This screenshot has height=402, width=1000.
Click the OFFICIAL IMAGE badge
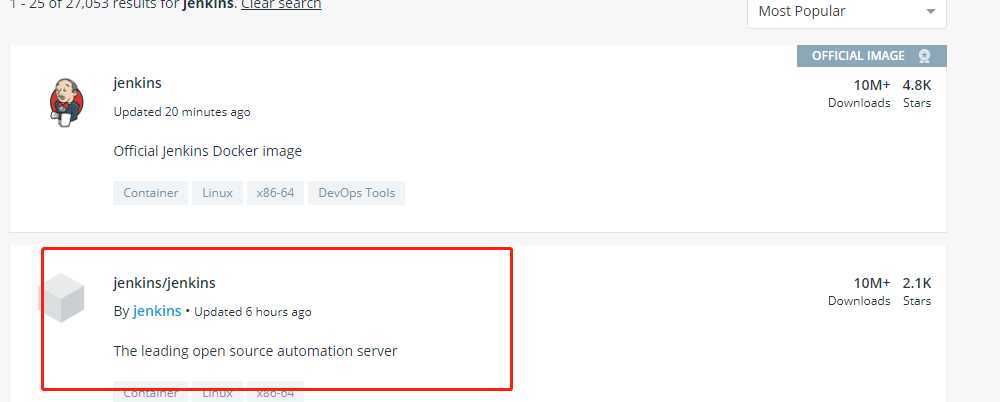pos(871,56)
